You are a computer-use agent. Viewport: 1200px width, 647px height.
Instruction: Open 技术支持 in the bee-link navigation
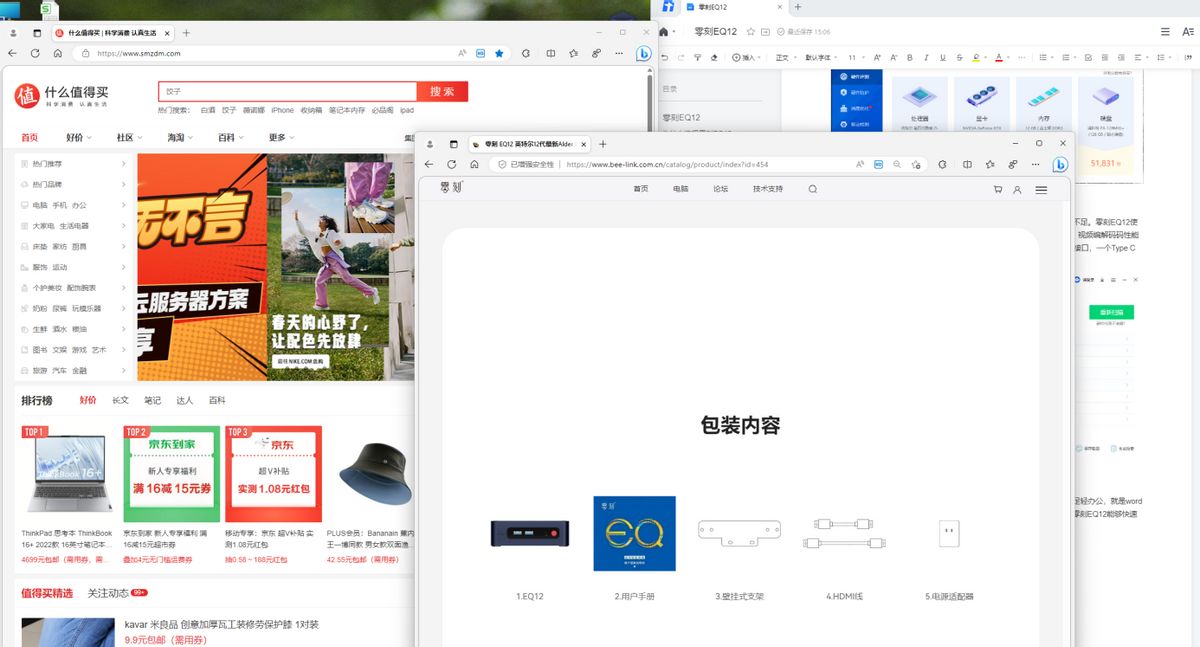[x=768, y=189]
